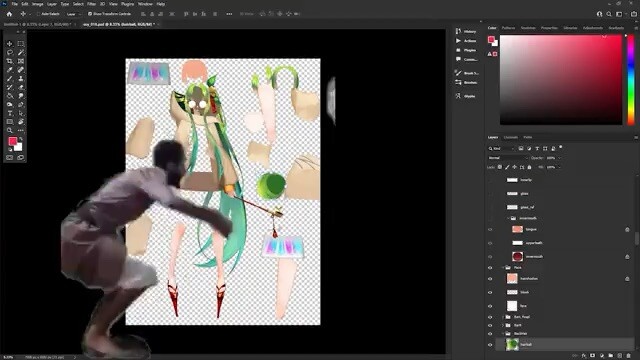Open the Filter menu

pyautogui.click(x=91, y=4)
